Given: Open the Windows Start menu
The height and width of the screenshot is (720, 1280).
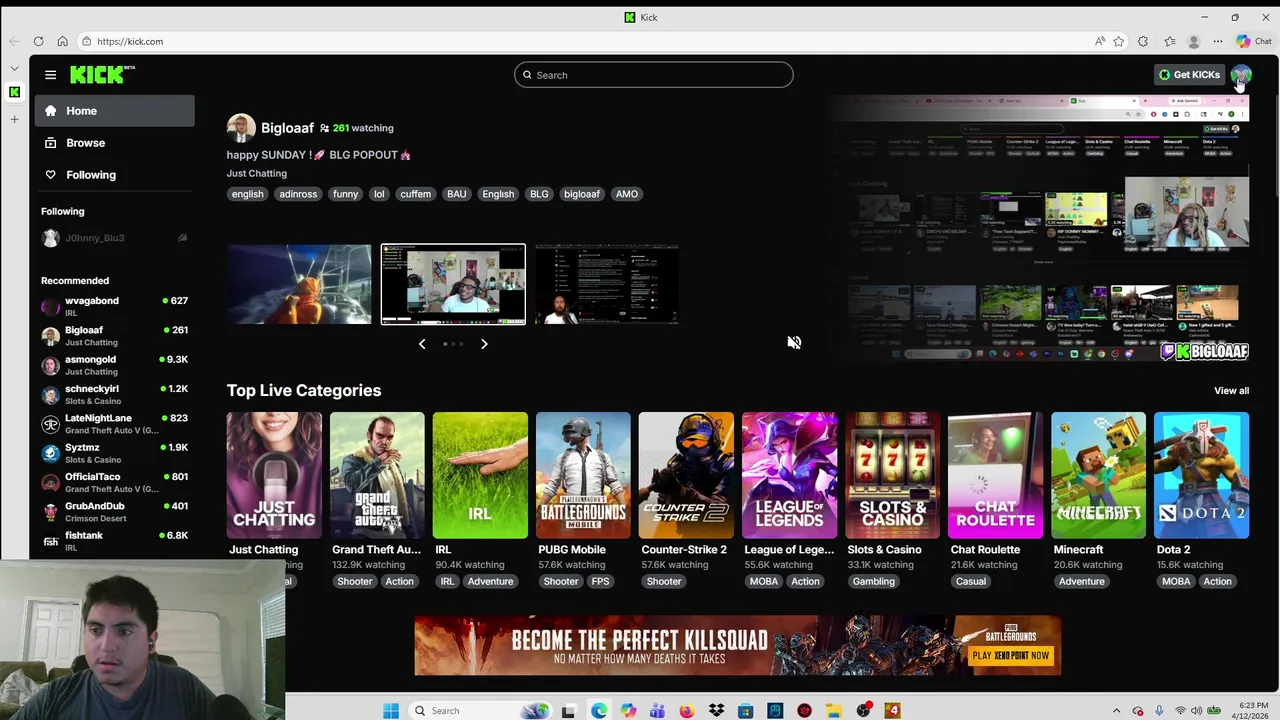Looking at the screenshot, I should pos(391,711).
